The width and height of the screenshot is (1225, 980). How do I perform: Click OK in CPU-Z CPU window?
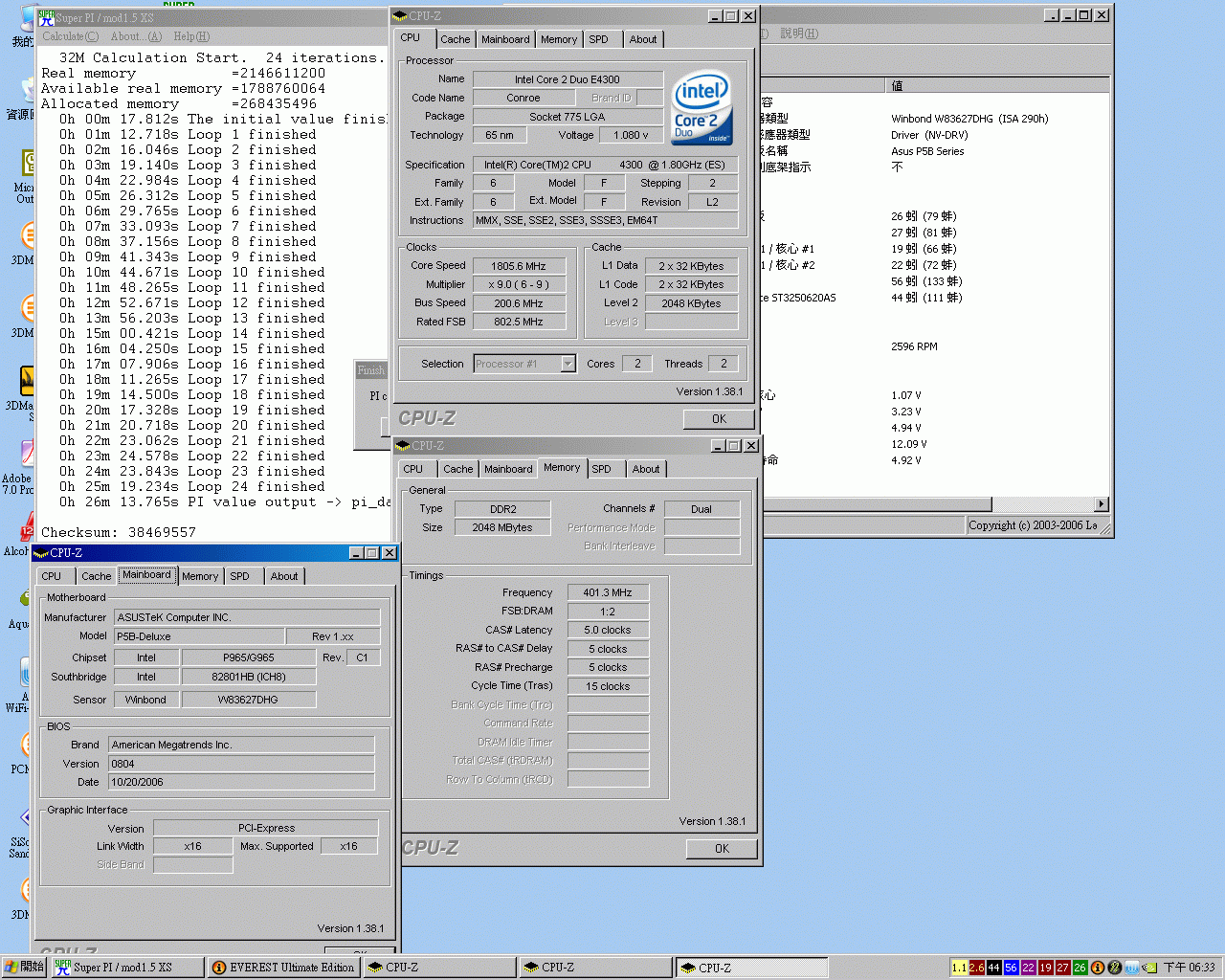coord(719,419)
